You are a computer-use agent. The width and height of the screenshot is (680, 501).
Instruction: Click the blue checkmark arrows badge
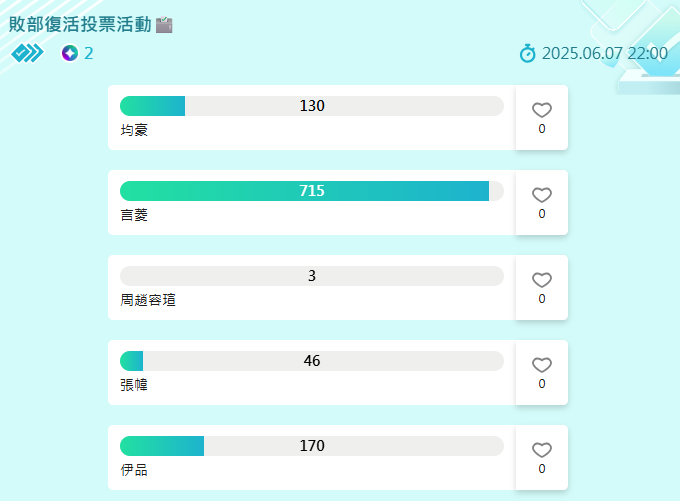click(x=27, y=53)
